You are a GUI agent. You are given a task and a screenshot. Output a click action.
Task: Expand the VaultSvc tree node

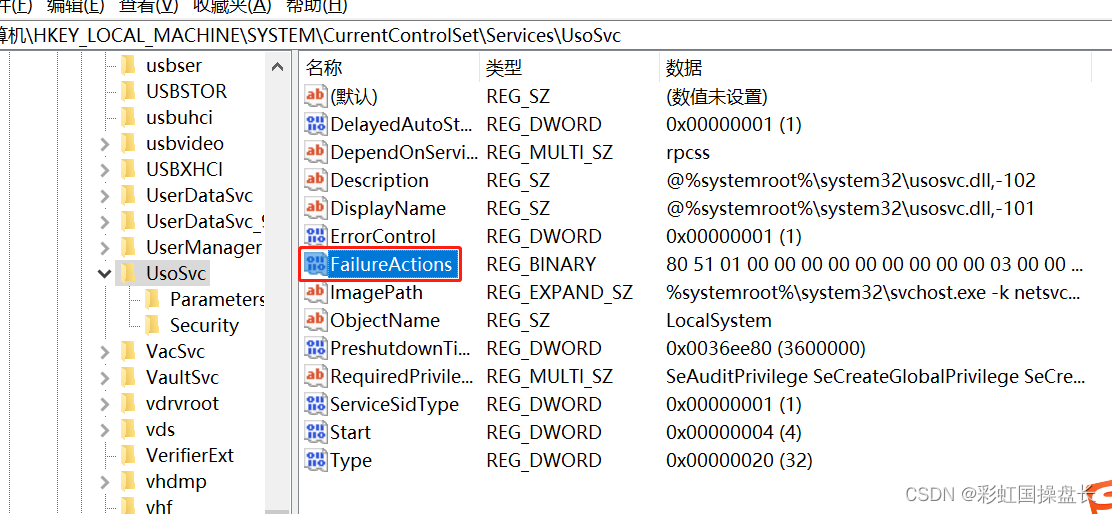(x=105, y=378)
